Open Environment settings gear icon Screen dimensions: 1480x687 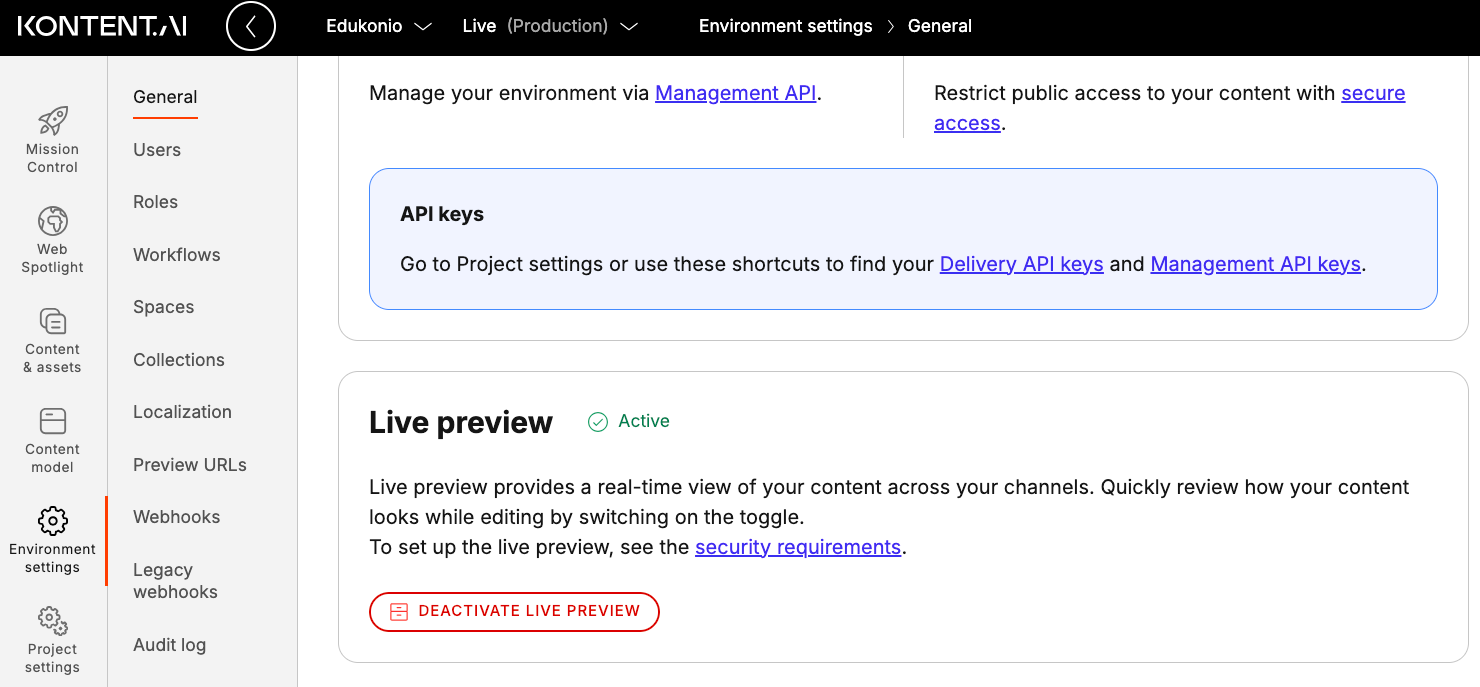[52, 519]
